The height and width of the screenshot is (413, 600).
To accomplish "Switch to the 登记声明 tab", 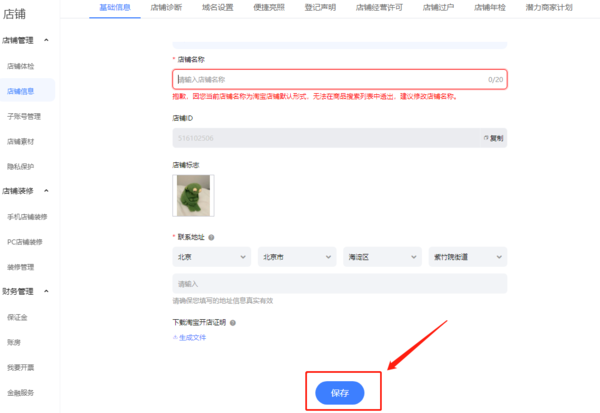I will pyautogui.click(x=320, y=8).
